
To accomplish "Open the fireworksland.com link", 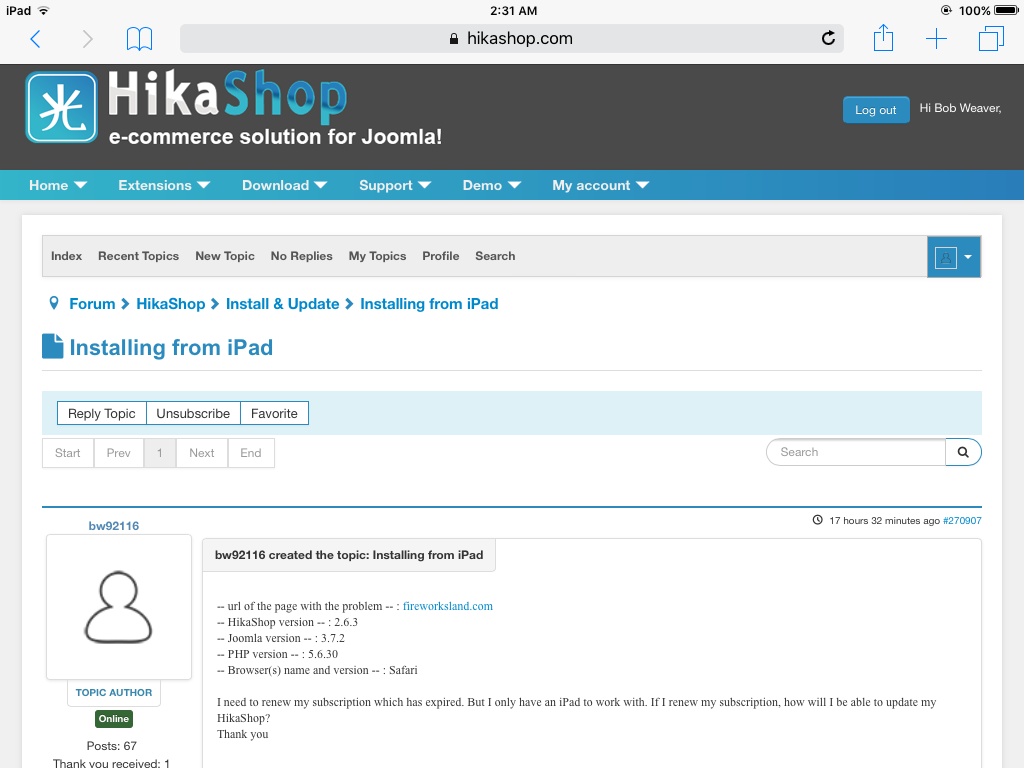I will (448, 606).
